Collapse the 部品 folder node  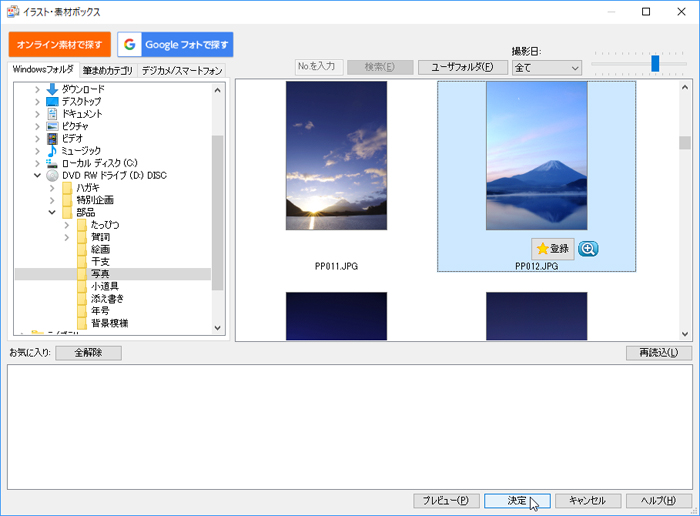pos(52,212)
